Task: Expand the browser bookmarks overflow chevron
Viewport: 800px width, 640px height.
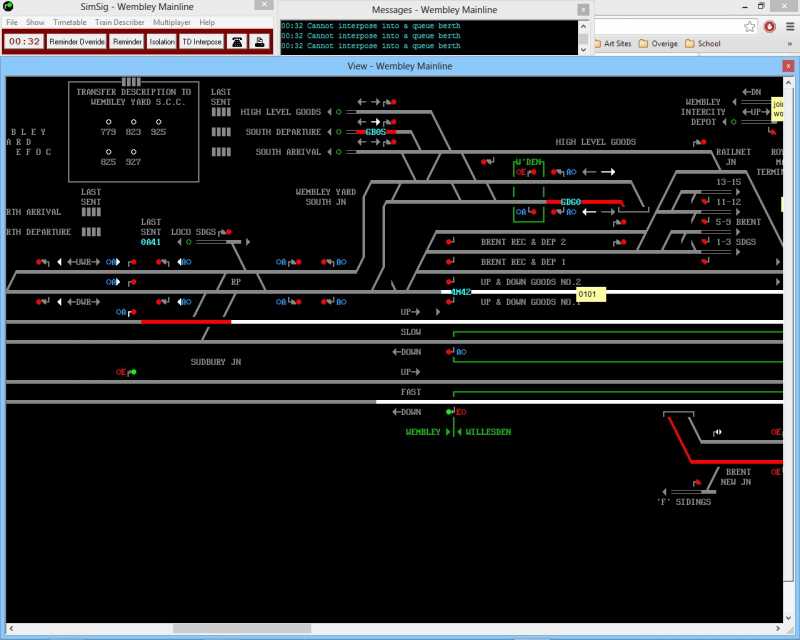Action: point(790,44)
